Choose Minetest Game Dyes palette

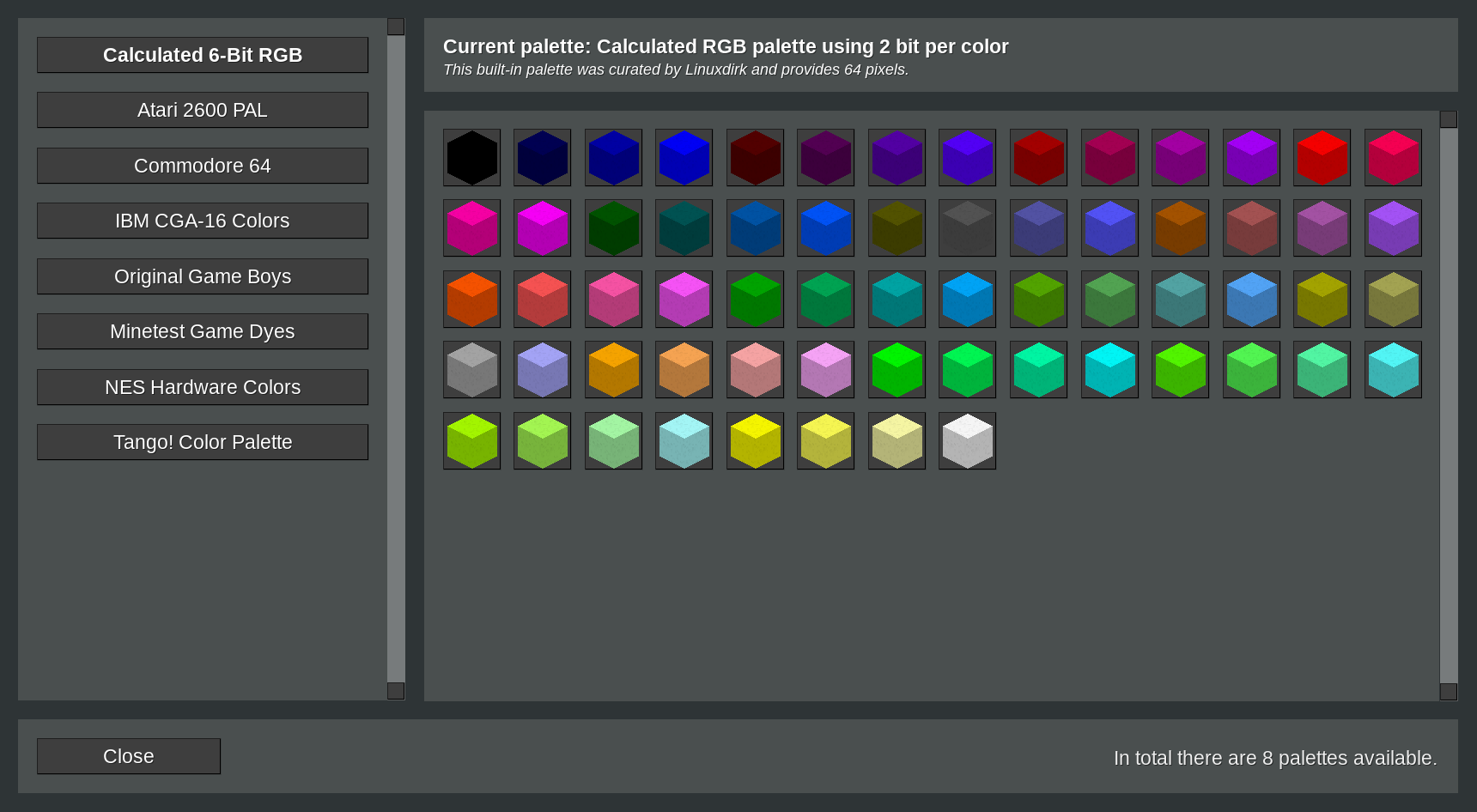click(x=203, y=332)
